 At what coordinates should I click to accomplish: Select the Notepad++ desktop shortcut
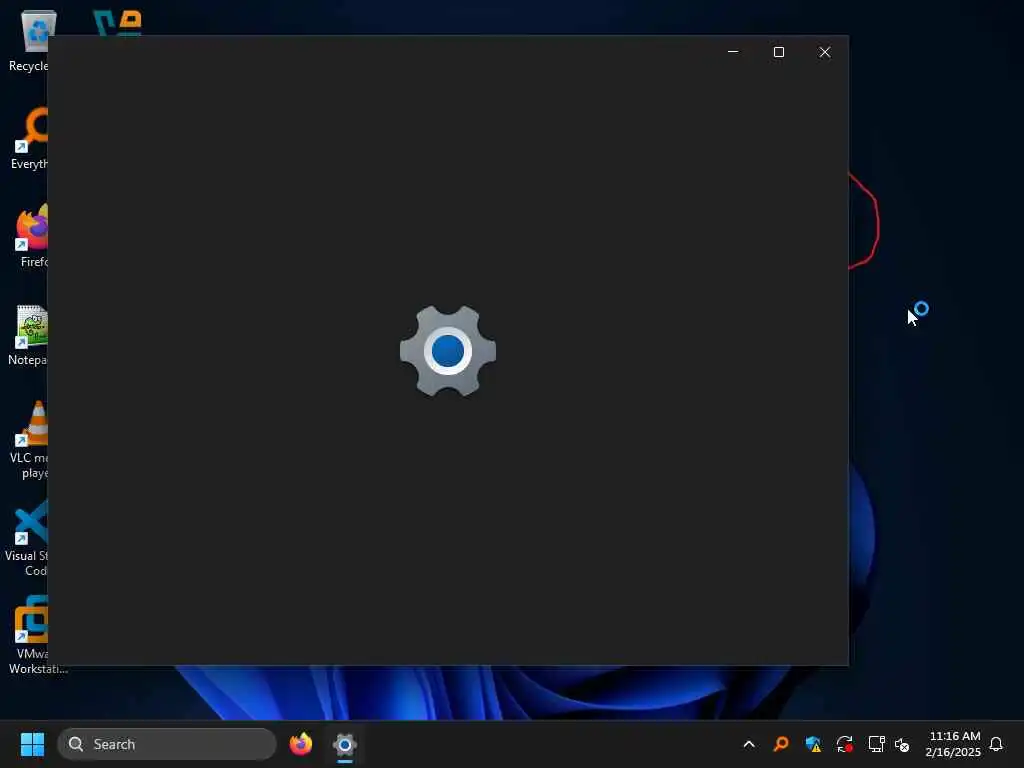coord(27,334)
